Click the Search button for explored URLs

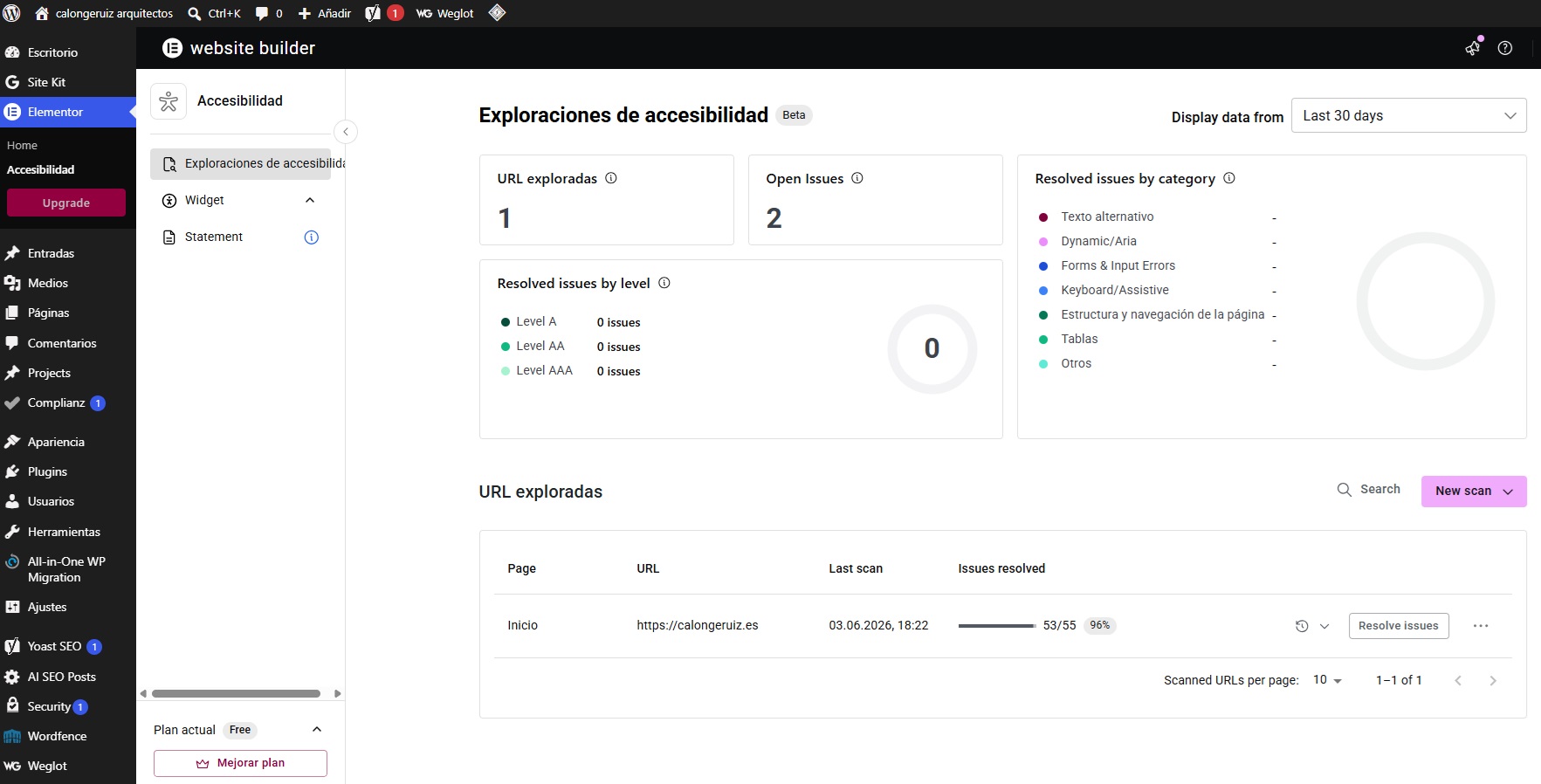click(x=1369, y=490)
